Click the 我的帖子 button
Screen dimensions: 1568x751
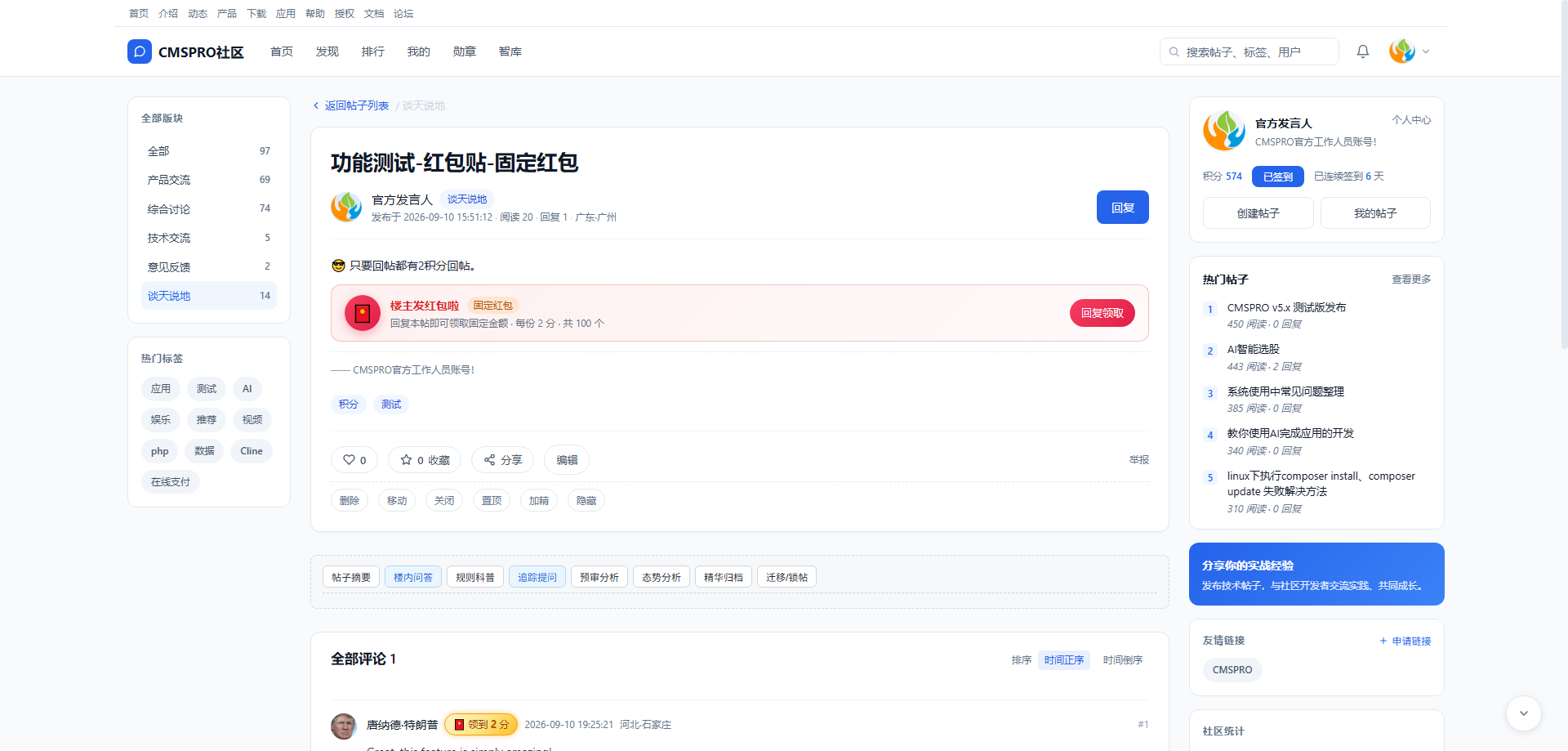tap(1375, 213)
